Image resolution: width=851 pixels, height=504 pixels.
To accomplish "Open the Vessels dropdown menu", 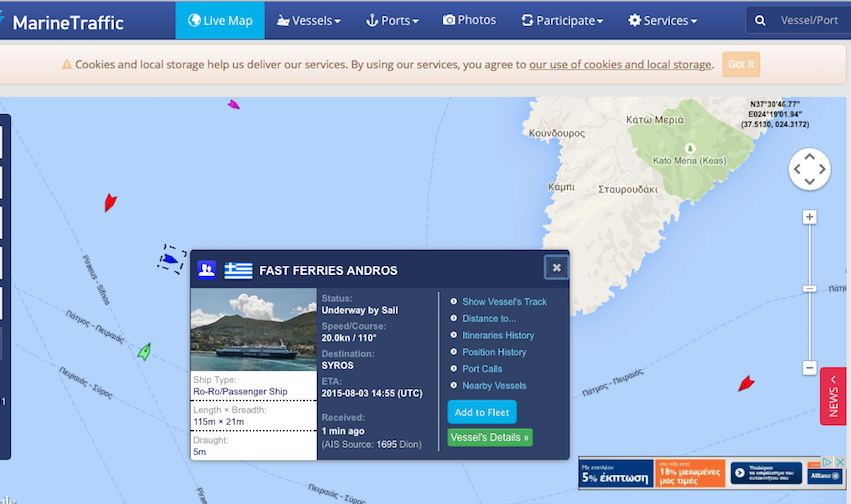I will click(309, 20).
